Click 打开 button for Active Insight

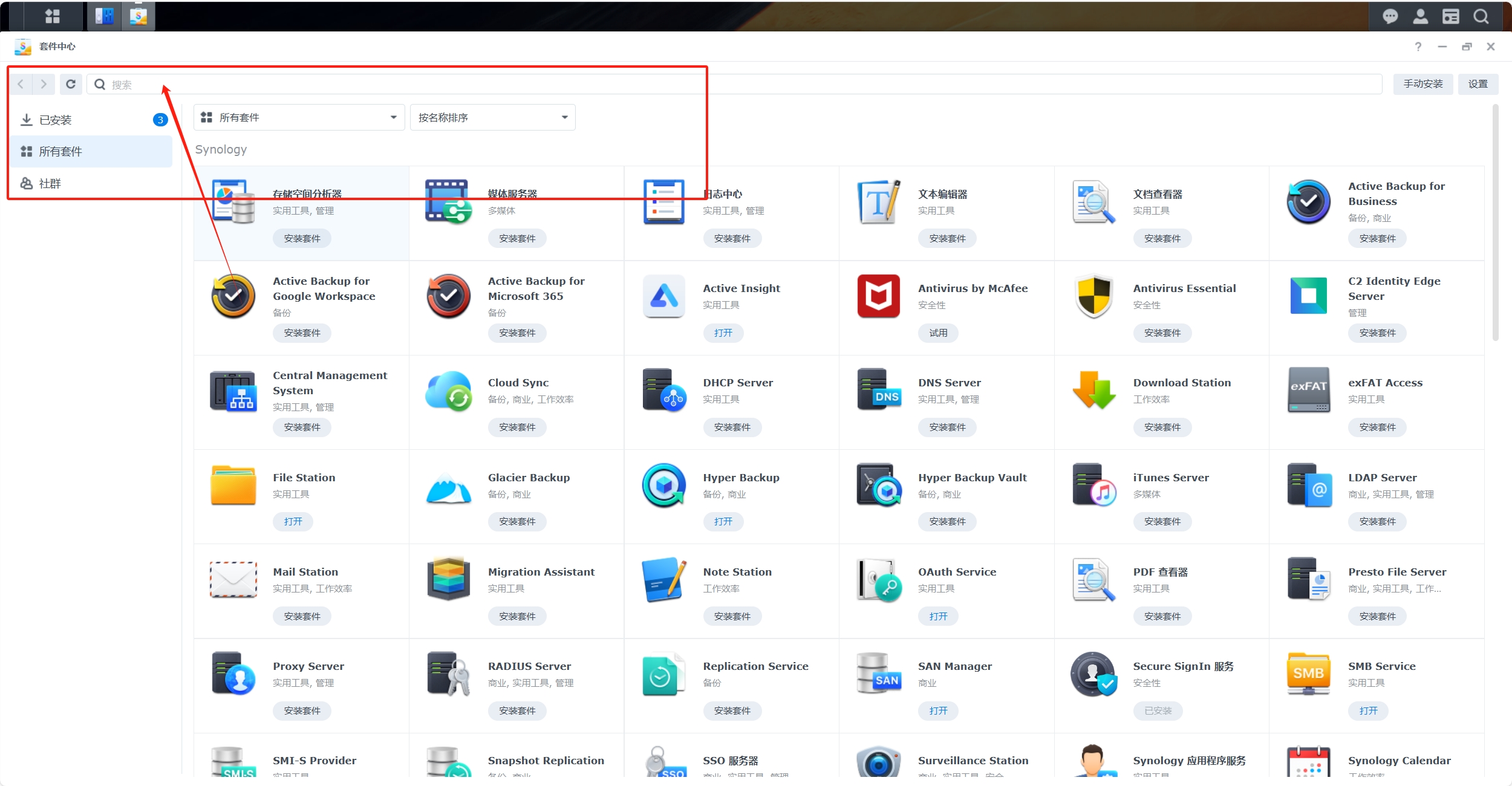click(723, 333)
